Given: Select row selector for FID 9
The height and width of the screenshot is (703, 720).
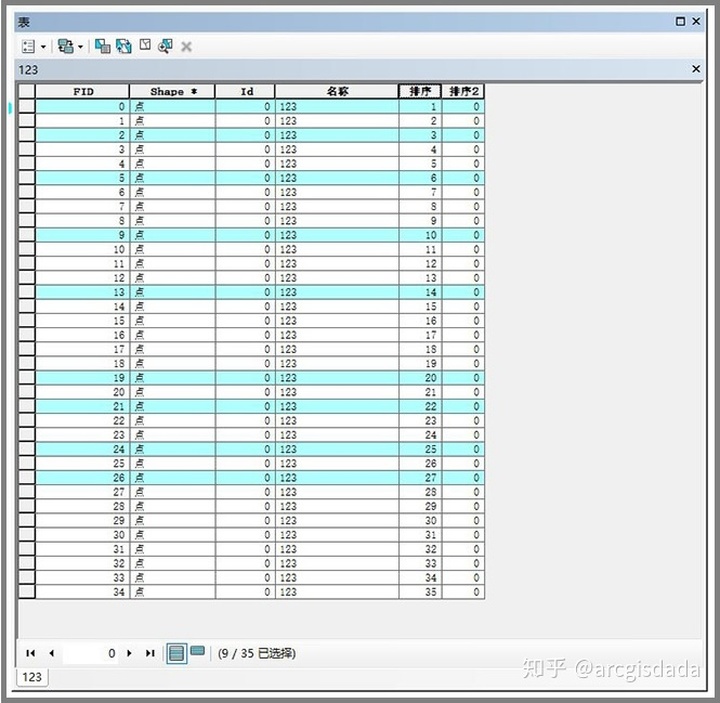Looking at the screenshot, I should pyautogui.click(x=27, y=235).
